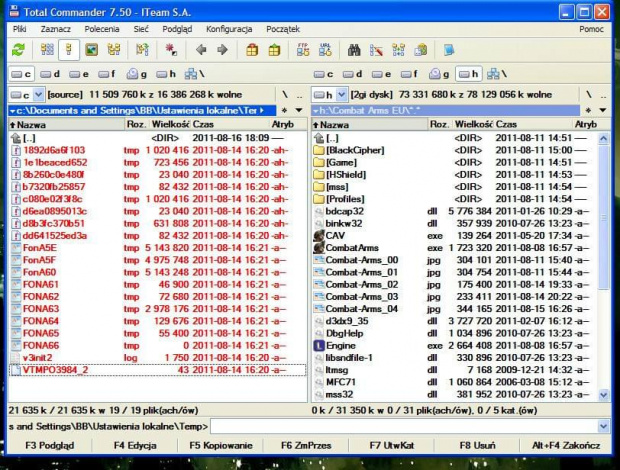
Task: Switch to brief file view icon
Action: (x=47, y=50)
